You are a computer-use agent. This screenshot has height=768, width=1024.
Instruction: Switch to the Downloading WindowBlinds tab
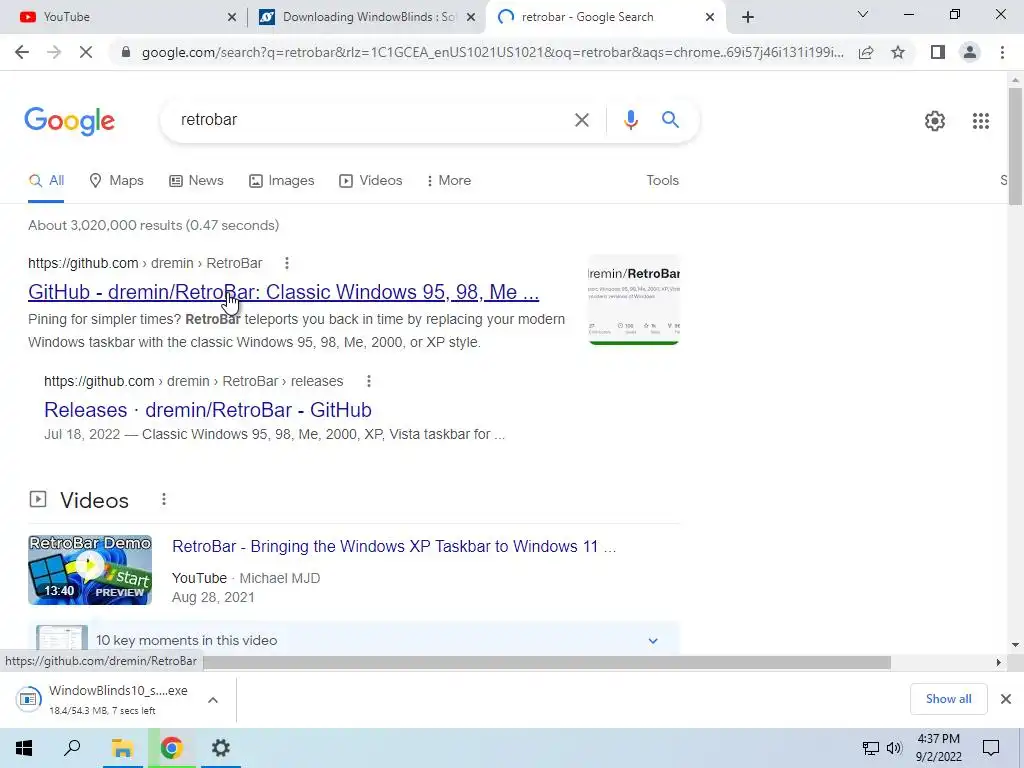point(366,17)
